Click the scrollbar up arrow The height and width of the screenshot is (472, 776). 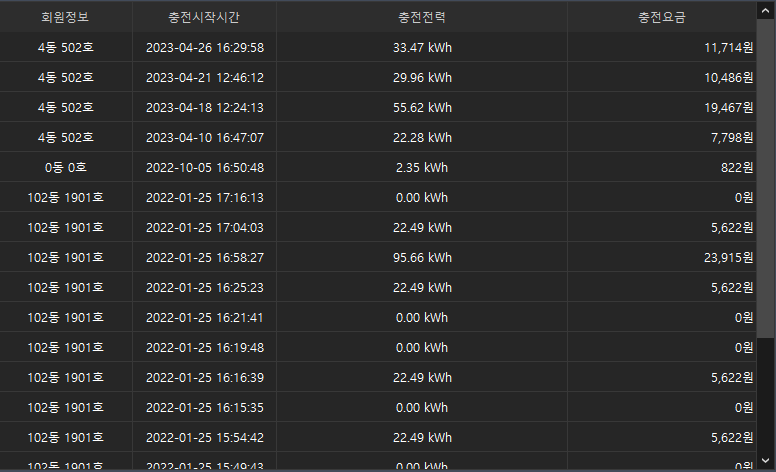coord(764,8)
